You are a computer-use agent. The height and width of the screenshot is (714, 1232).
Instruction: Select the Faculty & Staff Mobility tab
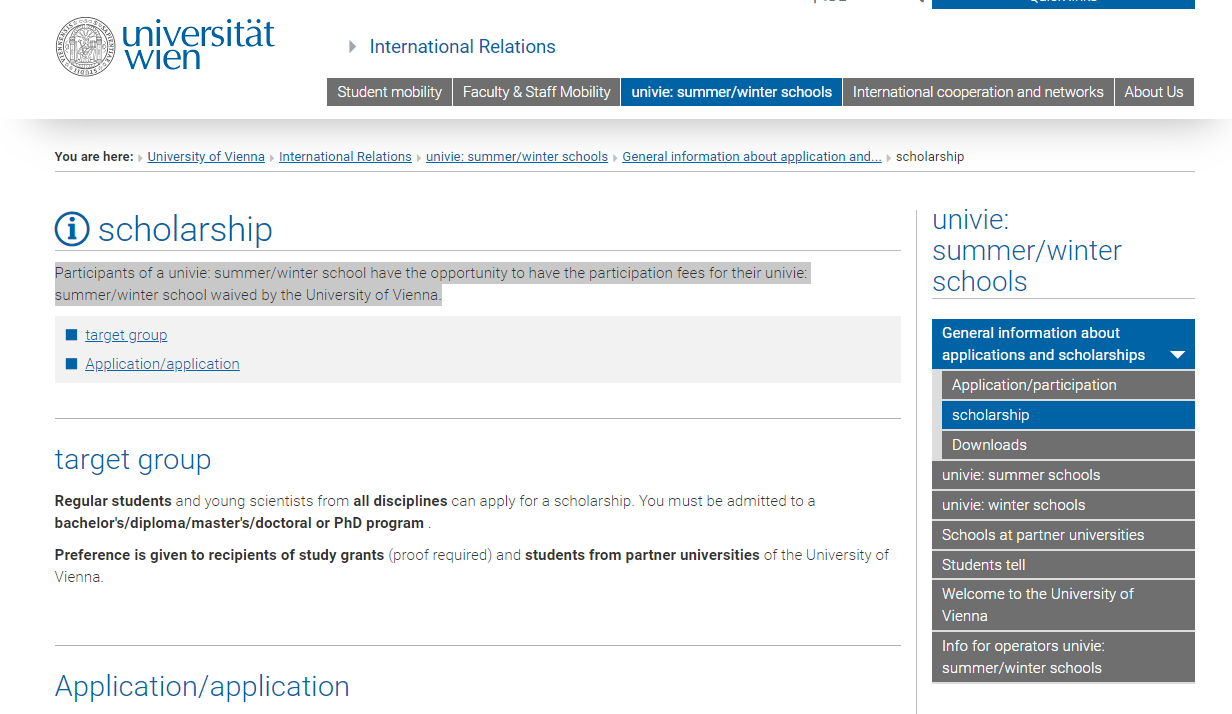coord(536,92)
